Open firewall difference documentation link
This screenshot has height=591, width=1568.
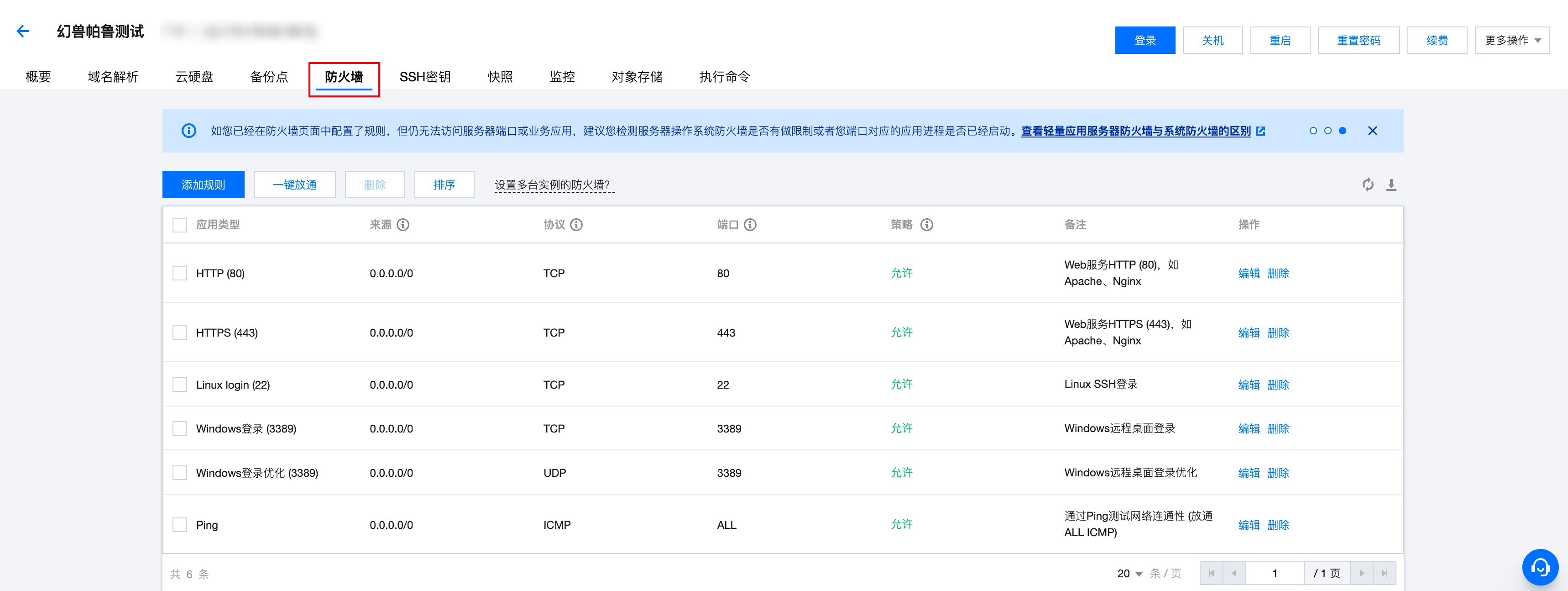click(x=1136, y=131)
